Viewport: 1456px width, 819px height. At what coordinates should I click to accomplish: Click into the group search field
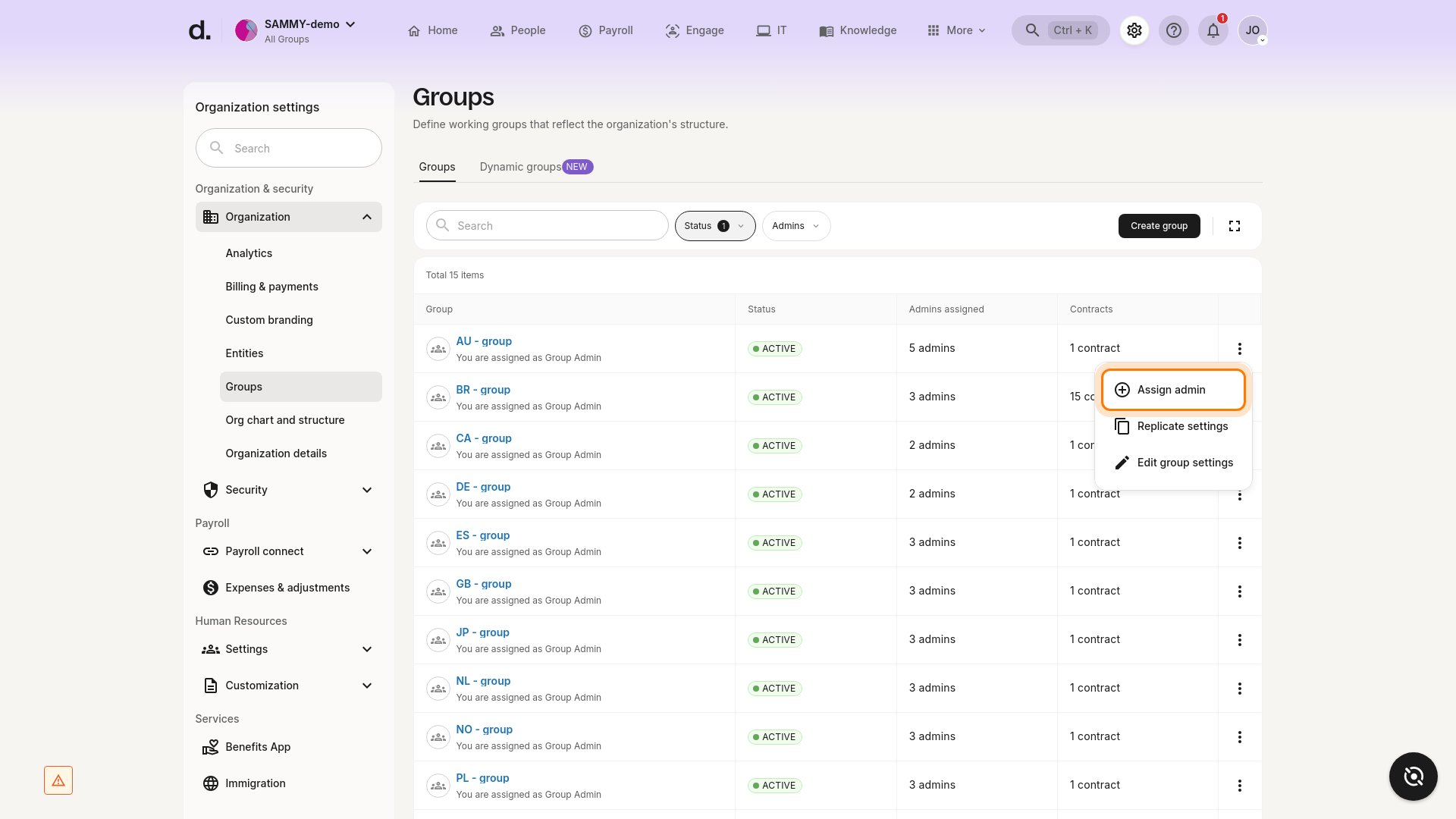(x=548, y=225)
